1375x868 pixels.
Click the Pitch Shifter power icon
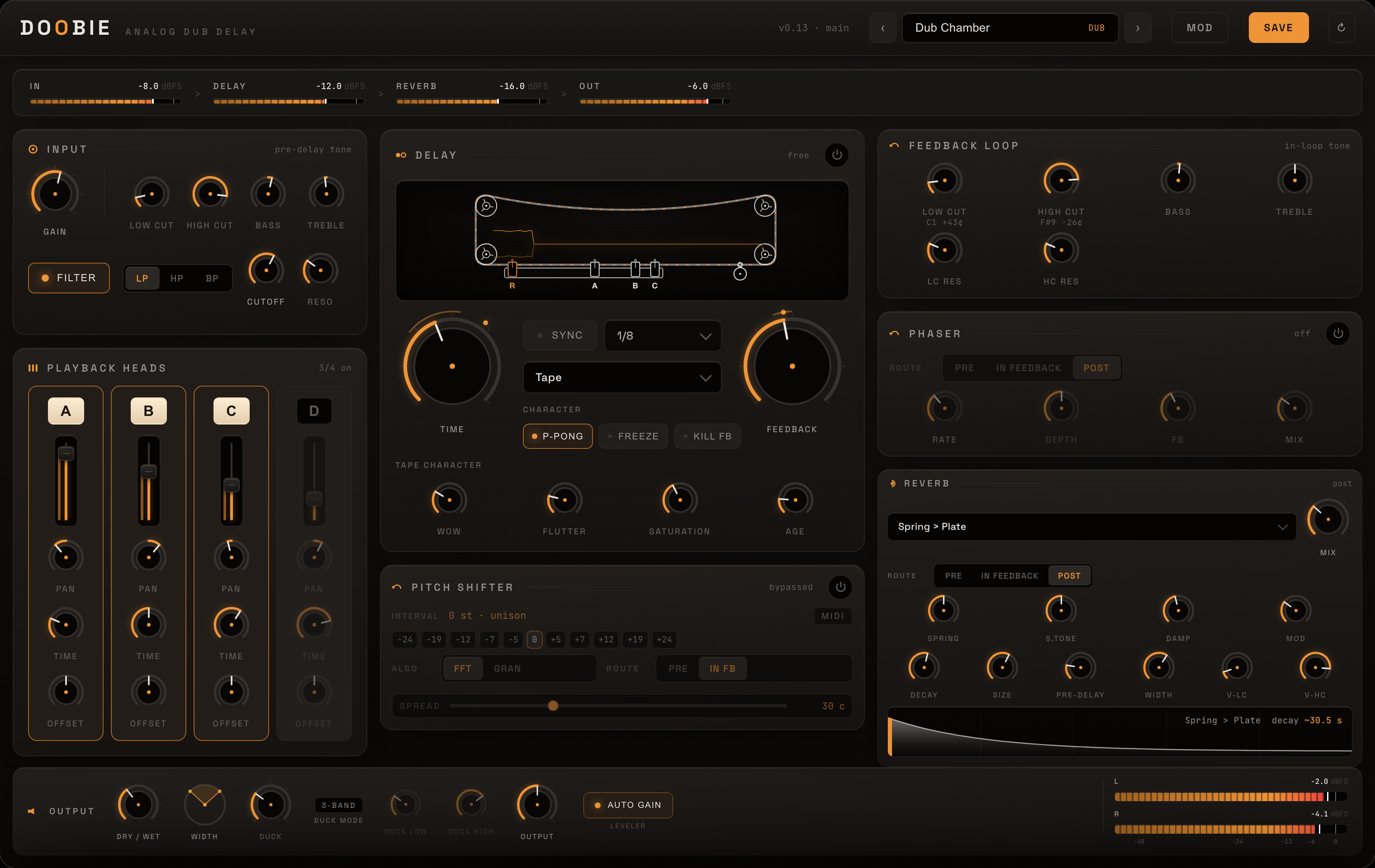tap(840, 587)
